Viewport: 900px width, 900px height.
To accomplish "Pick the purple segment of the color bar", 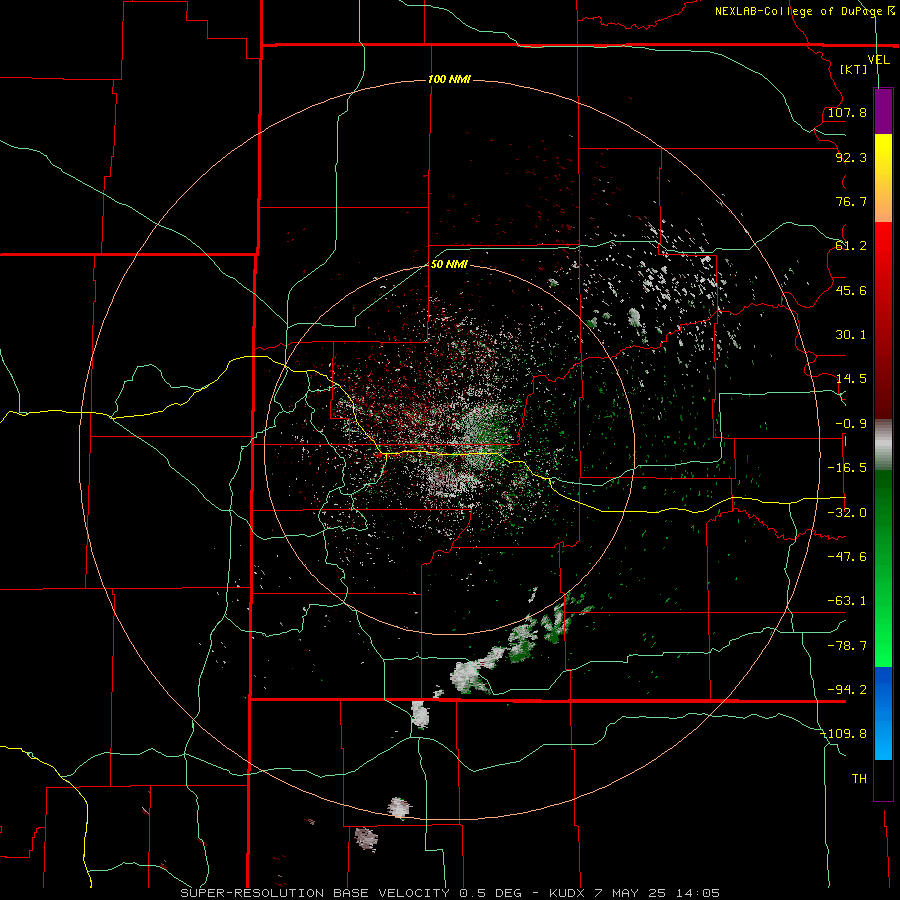I will pos(883,111).
